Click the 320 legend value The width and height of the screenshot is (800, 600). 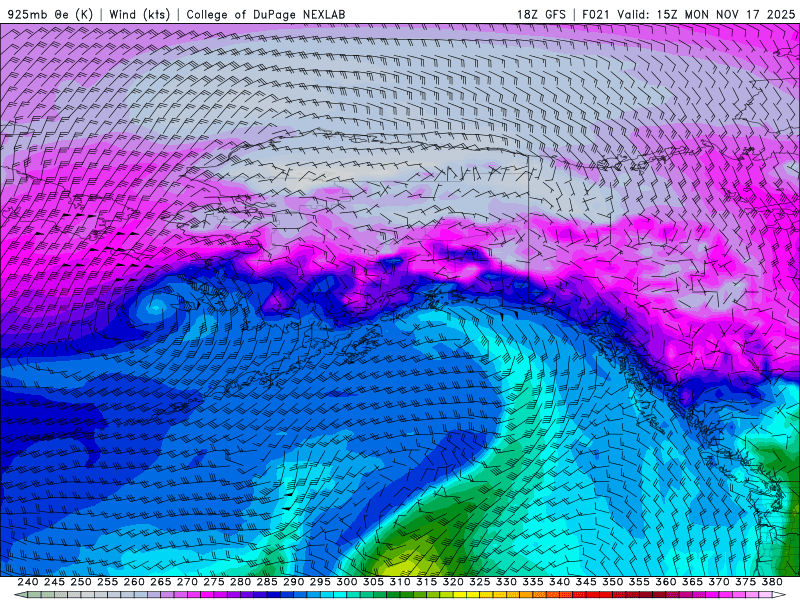tap(453, 582)
